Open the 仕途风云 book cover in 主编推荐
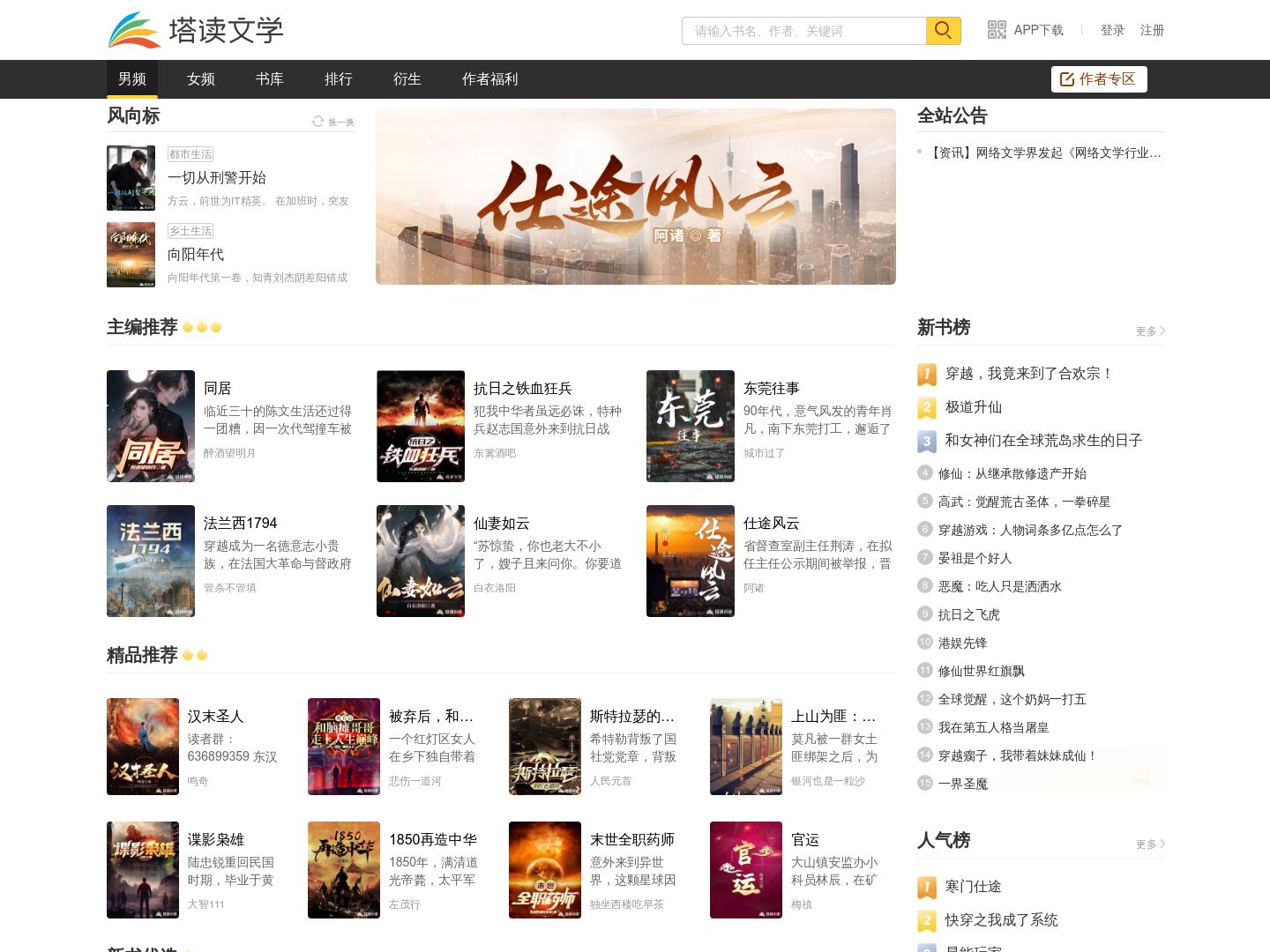The image size is (1270, 952). [691, 562]
